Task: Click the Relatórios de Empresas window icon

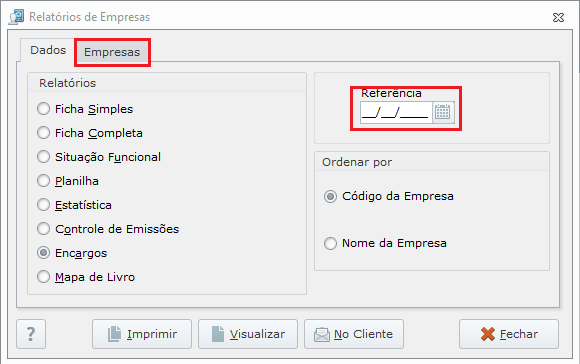Action: coord(17,17)
